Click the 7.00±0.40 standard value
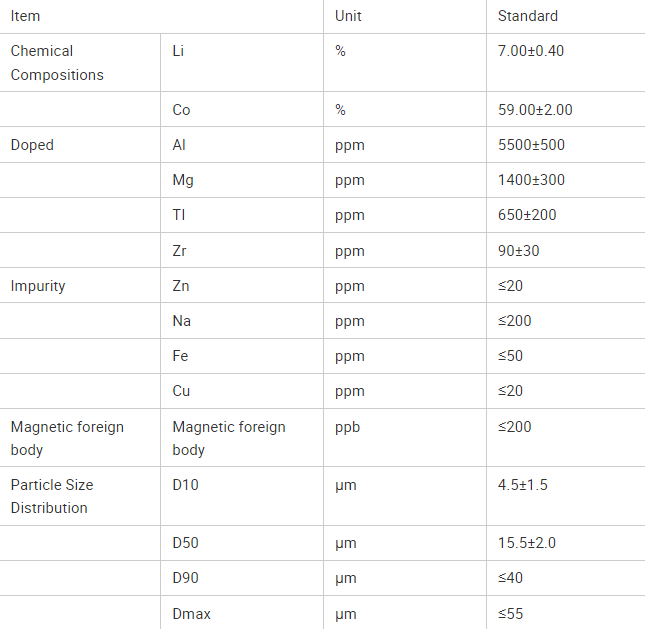 click(531, 51)
